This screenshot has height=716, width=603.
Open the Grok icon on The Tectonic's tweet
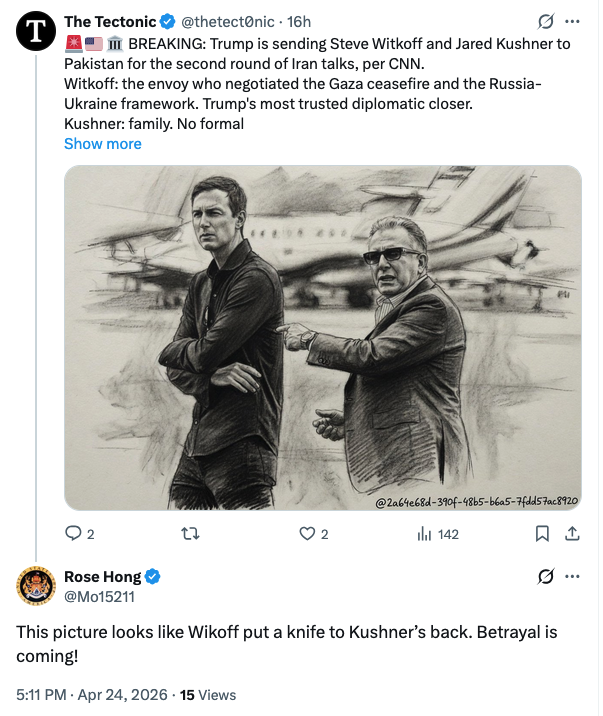pyautogui.click(x=546, y=21)
